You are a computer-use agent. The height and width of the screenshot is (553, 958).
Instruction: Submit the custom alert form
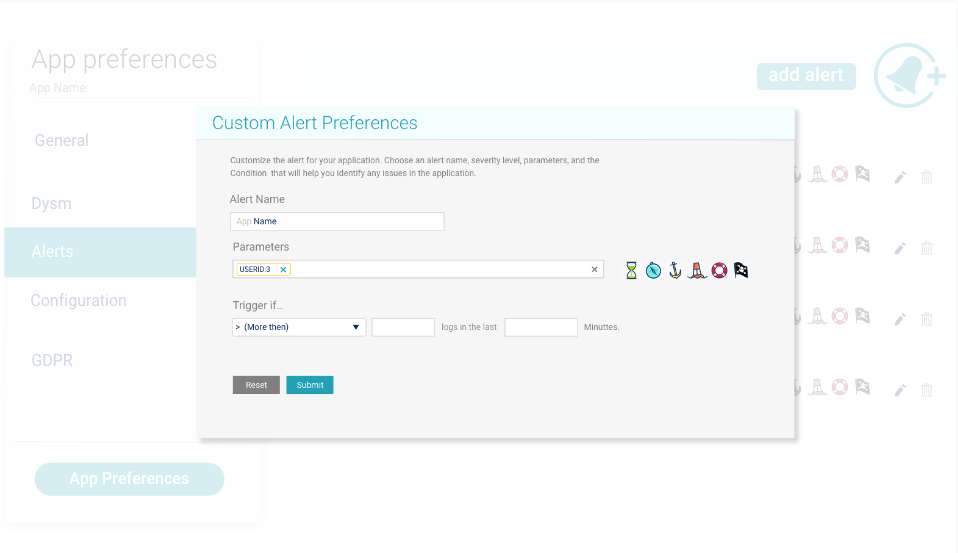[310, 385]
